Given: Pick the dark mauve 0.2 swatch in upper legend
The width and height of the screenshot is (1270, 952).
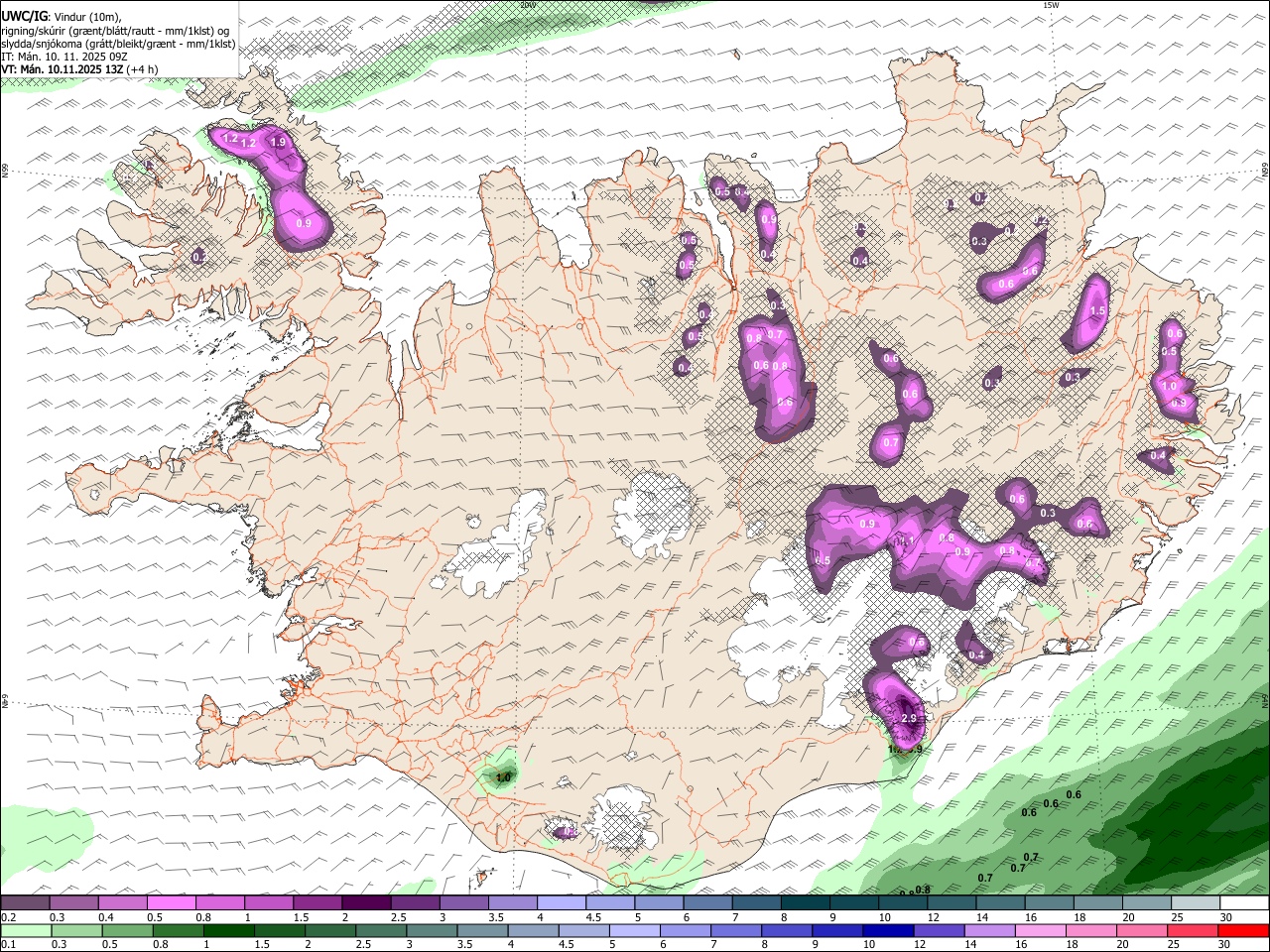Looking at the screenshot, I should point(25,902).
